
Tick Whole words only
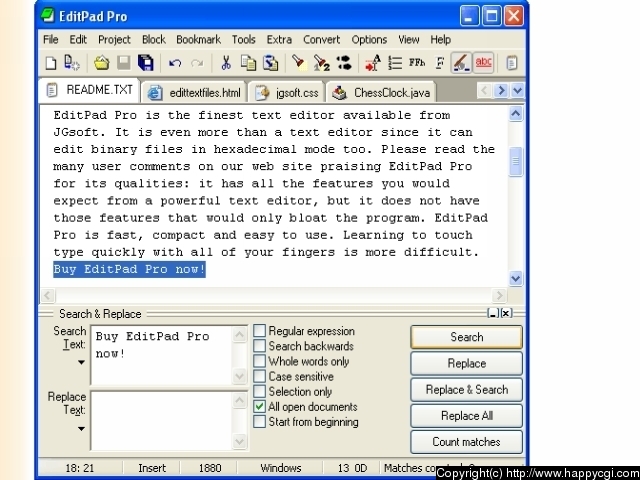[260, 361]
